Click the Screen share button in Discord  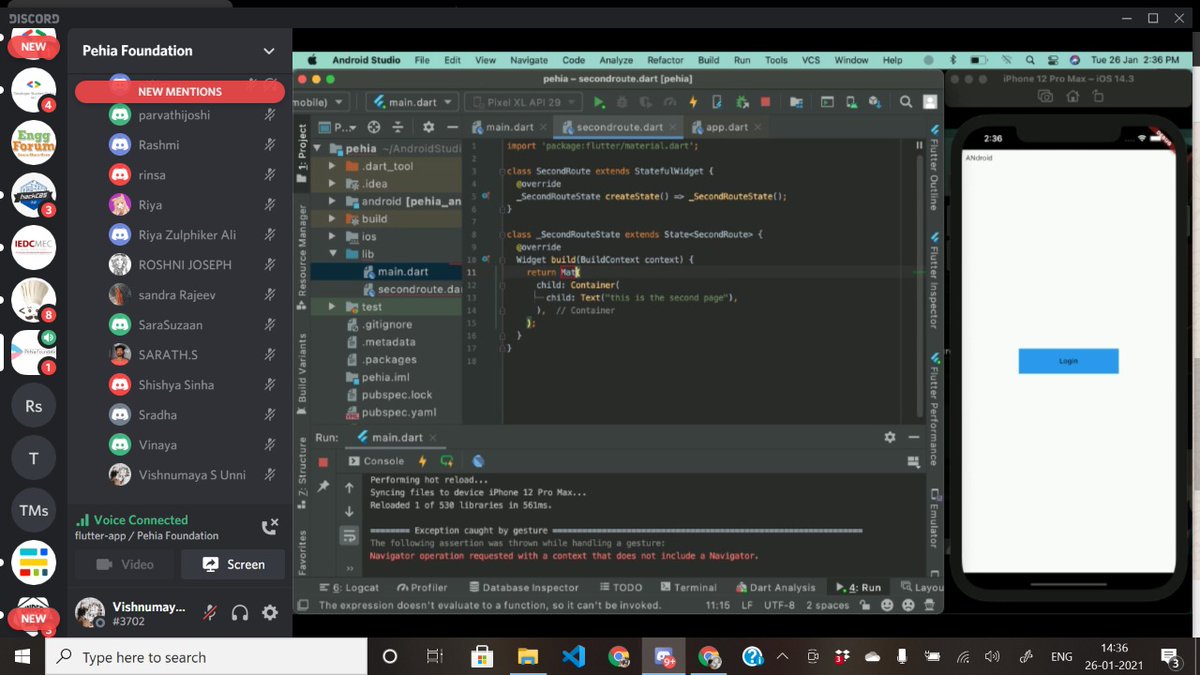[x=233, y=564]
